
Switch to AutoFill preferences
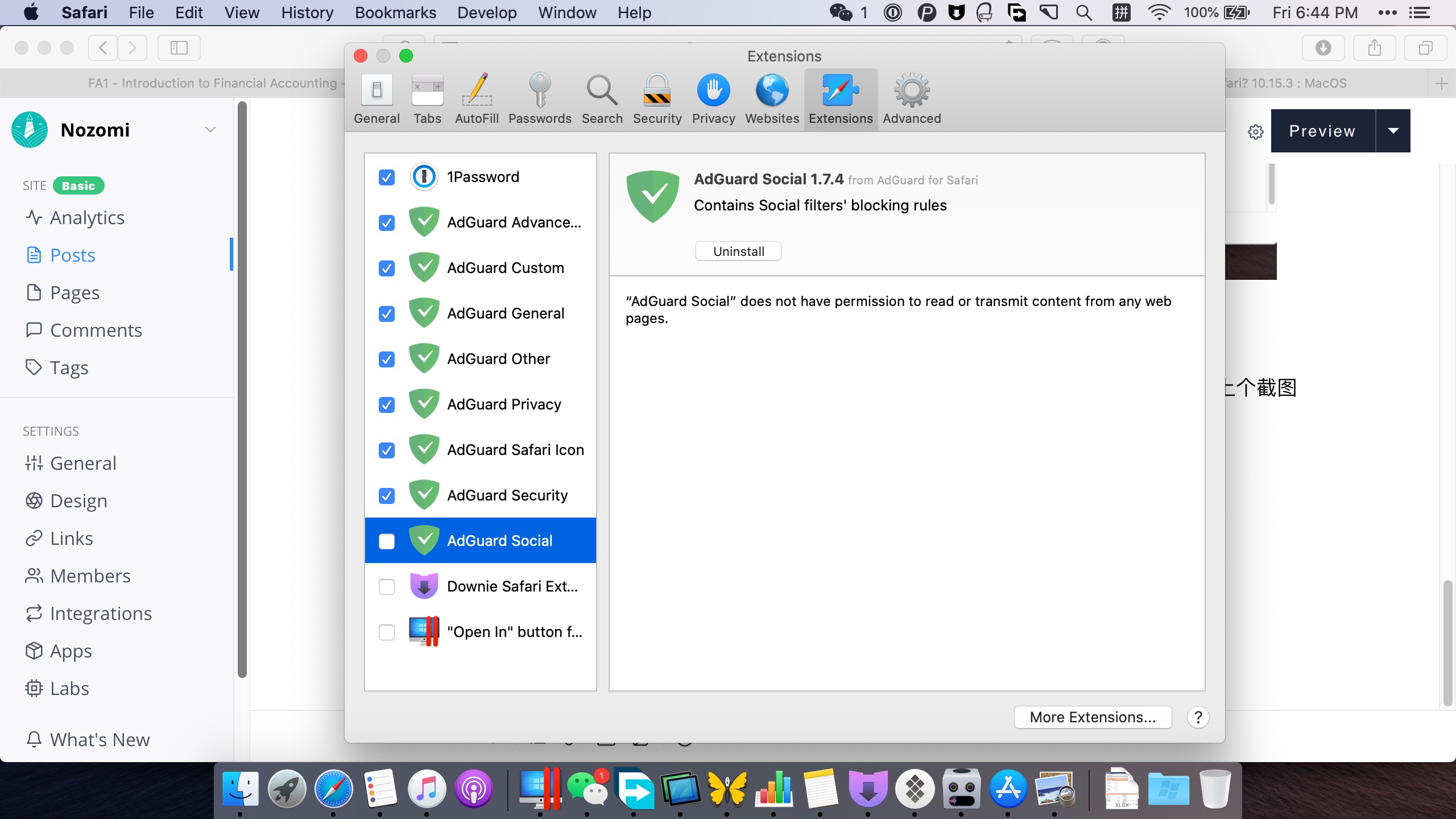point(477,99)
